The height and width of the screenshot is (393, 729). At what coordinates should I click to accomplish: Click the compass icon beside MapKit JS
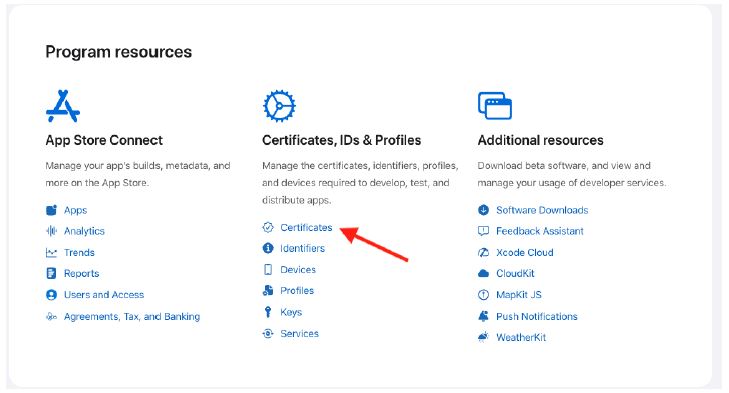(484, 295)
